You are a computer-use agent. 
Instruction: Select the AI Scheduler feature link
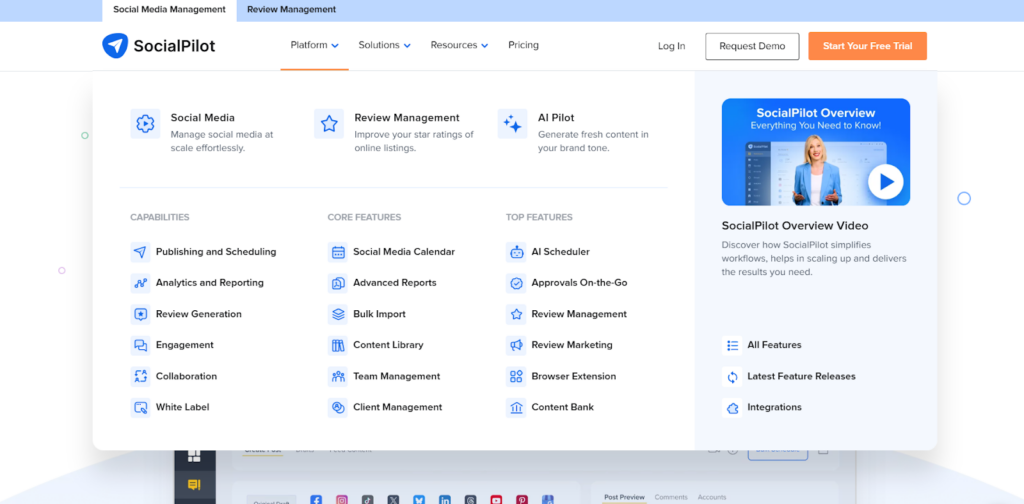pos(560,252)
